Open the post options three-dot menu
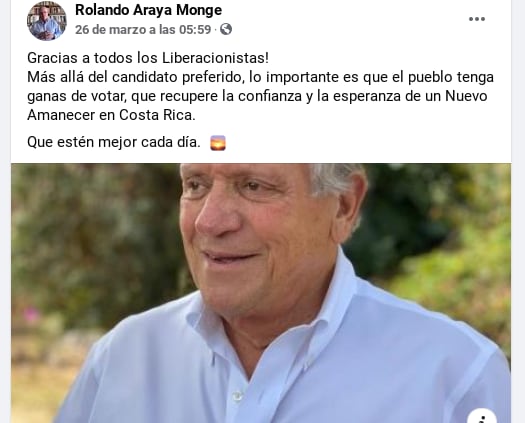 click(477, 19)
